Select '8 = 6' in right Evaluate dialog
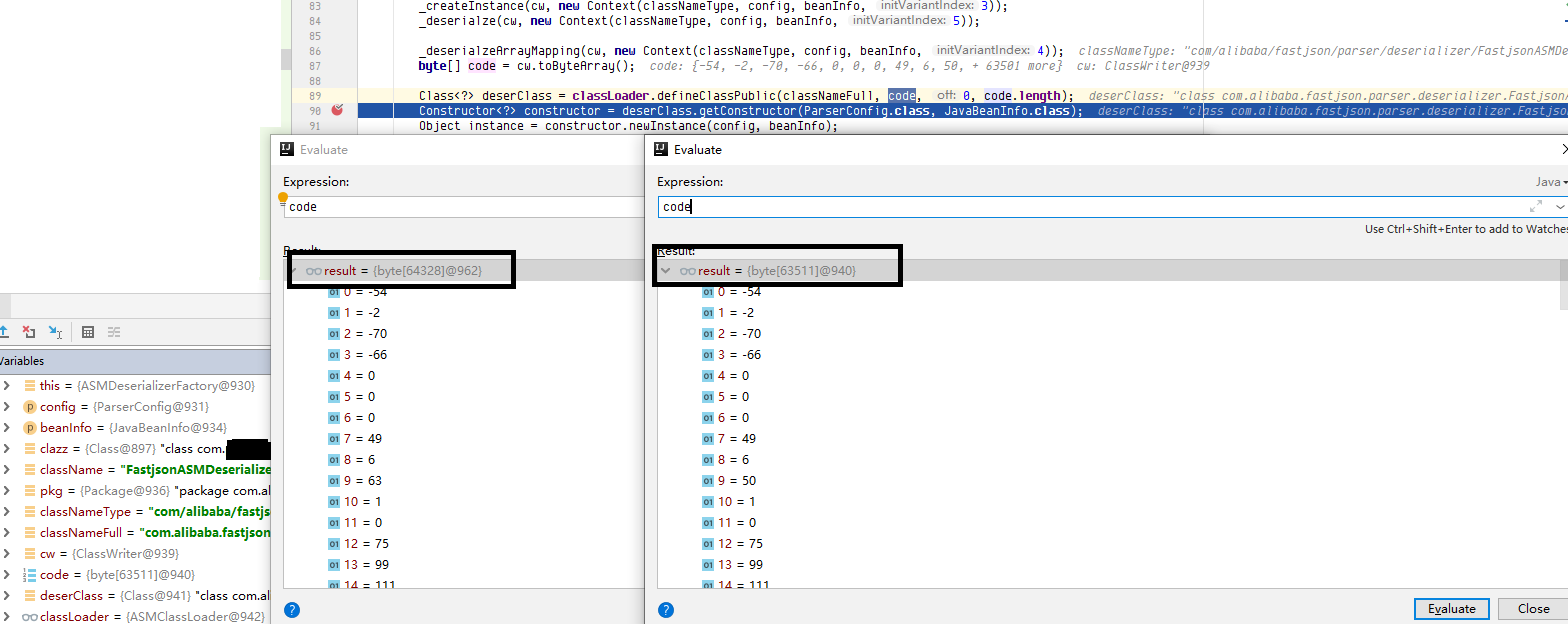Viewport: 1568px width, 624px height. (x=733, y=460)
